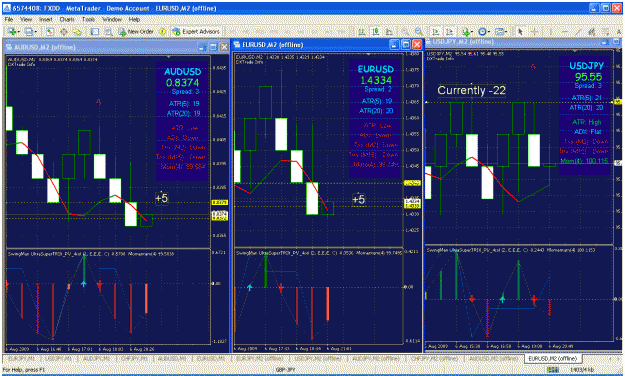The image size is (625, 376).
Task: Open the Profiles toolbar icon
Action: click(x=29, y=31)
